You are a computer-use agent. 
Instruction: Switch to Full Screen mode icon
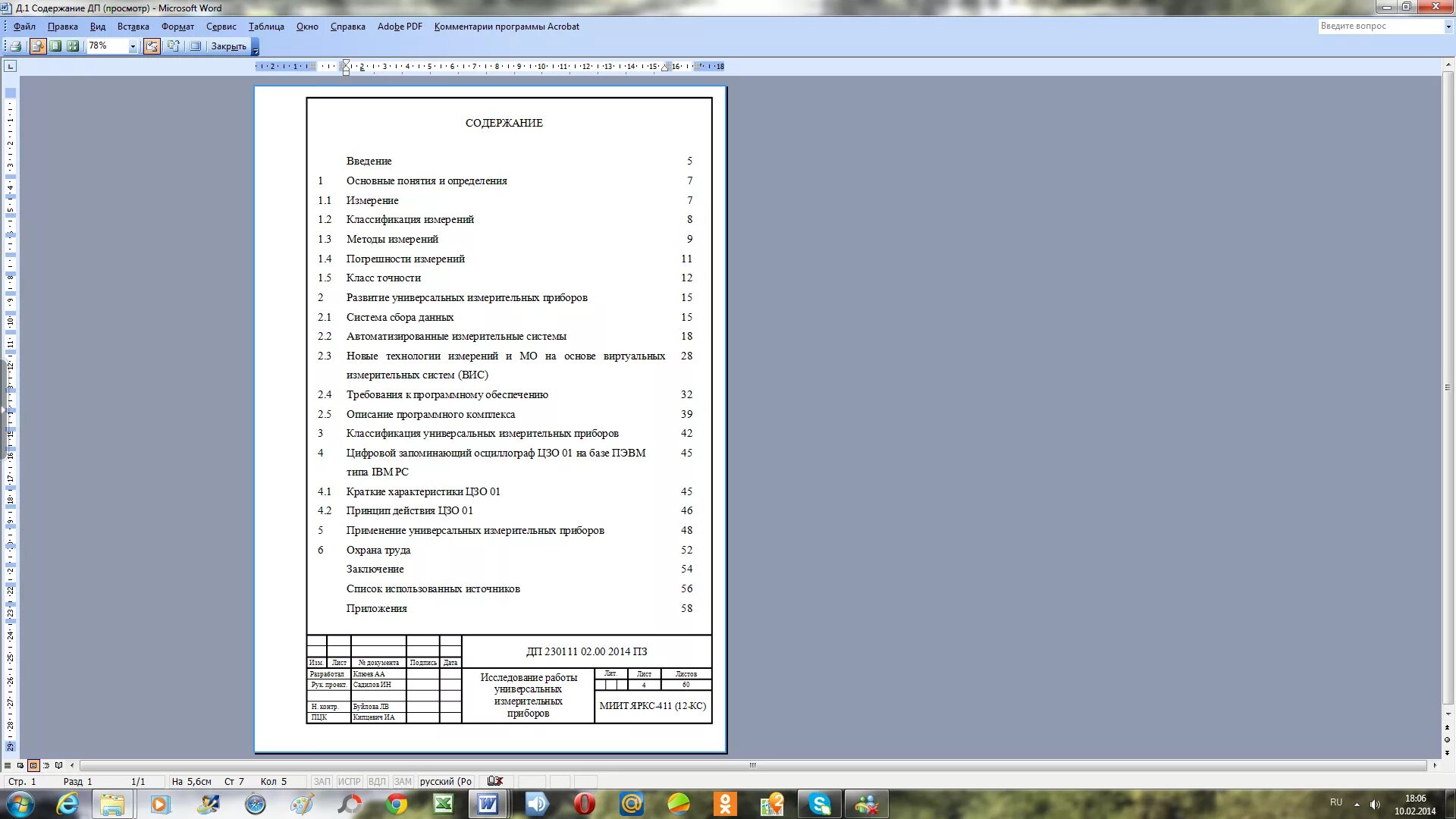195,46
